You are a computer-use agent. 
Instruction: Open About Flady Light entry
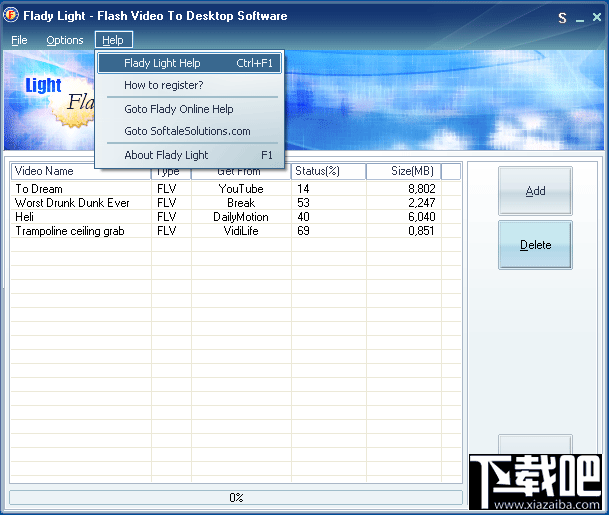point(189,155)
